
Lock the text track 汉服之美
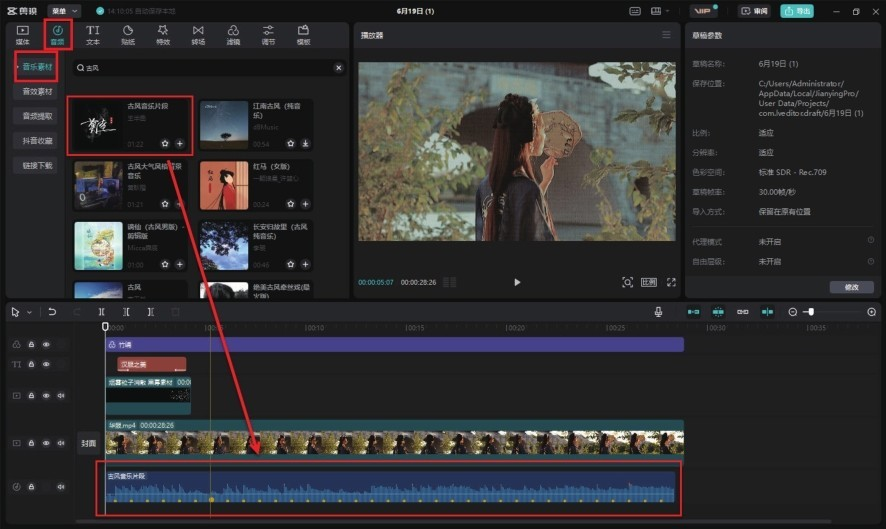point(31,365)
